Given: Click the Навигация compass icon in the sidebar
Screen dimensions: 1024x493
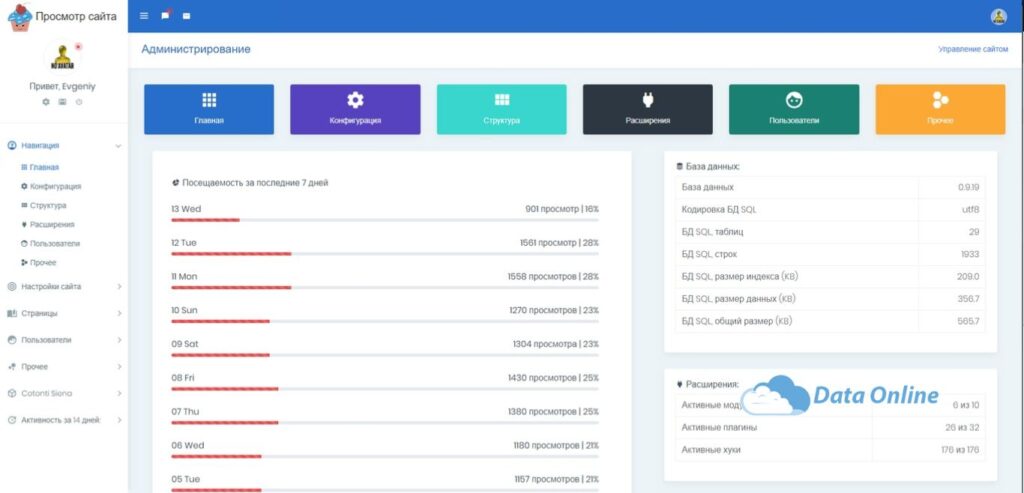Looking at the screenshot, I should tap(12, 146).
